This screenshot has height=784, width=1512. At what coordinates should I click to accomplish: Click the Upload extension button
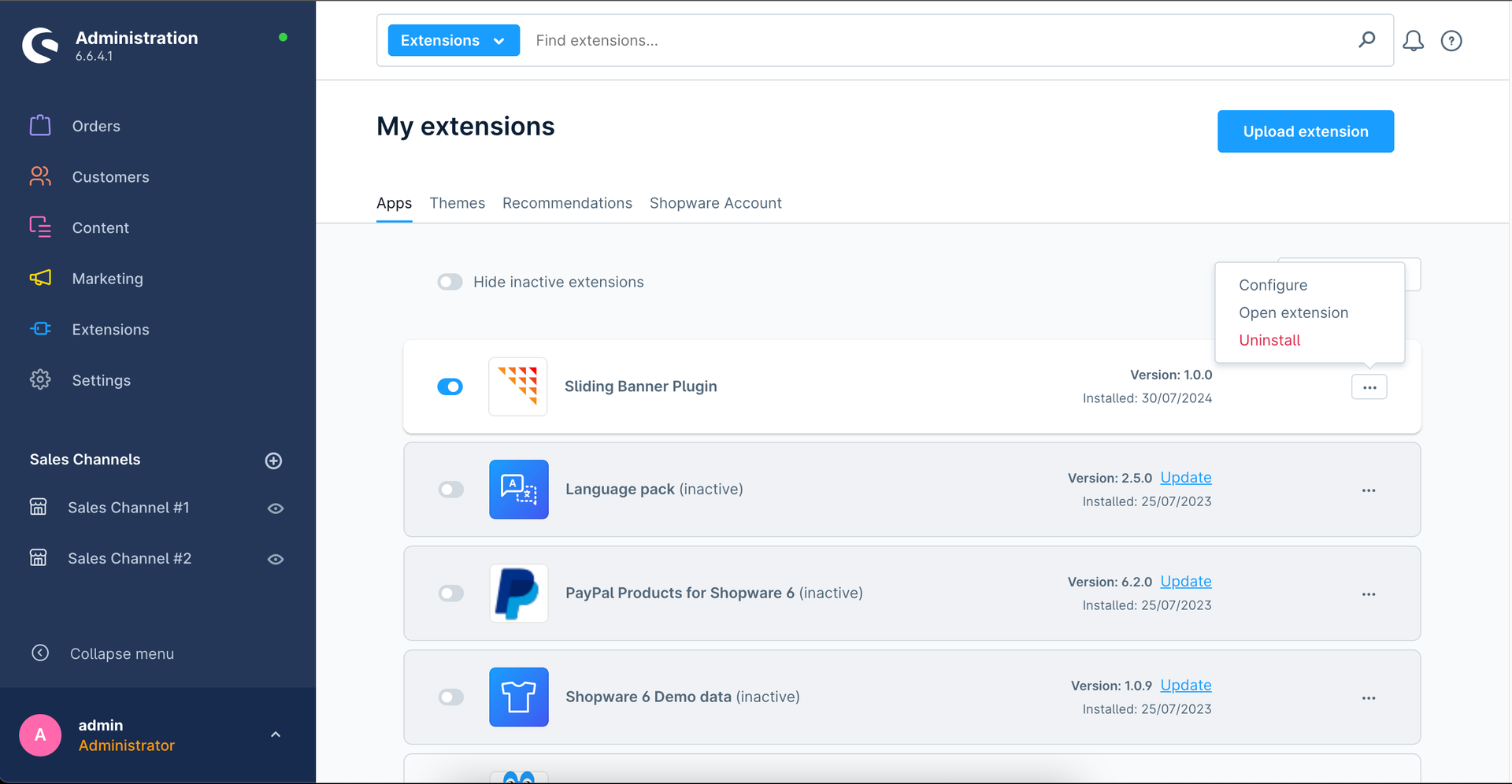click(x=1305, y=131)
